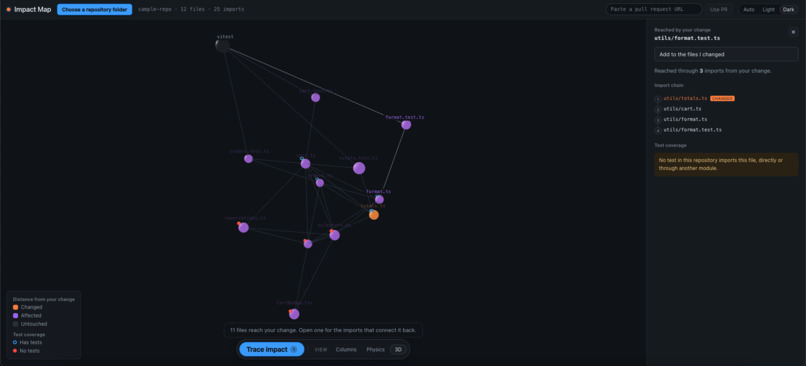Image resolution: width=806 pixels, height=366 pixels.
Task: Switch view to 3D layout
Action: click(x=398, y=350)
